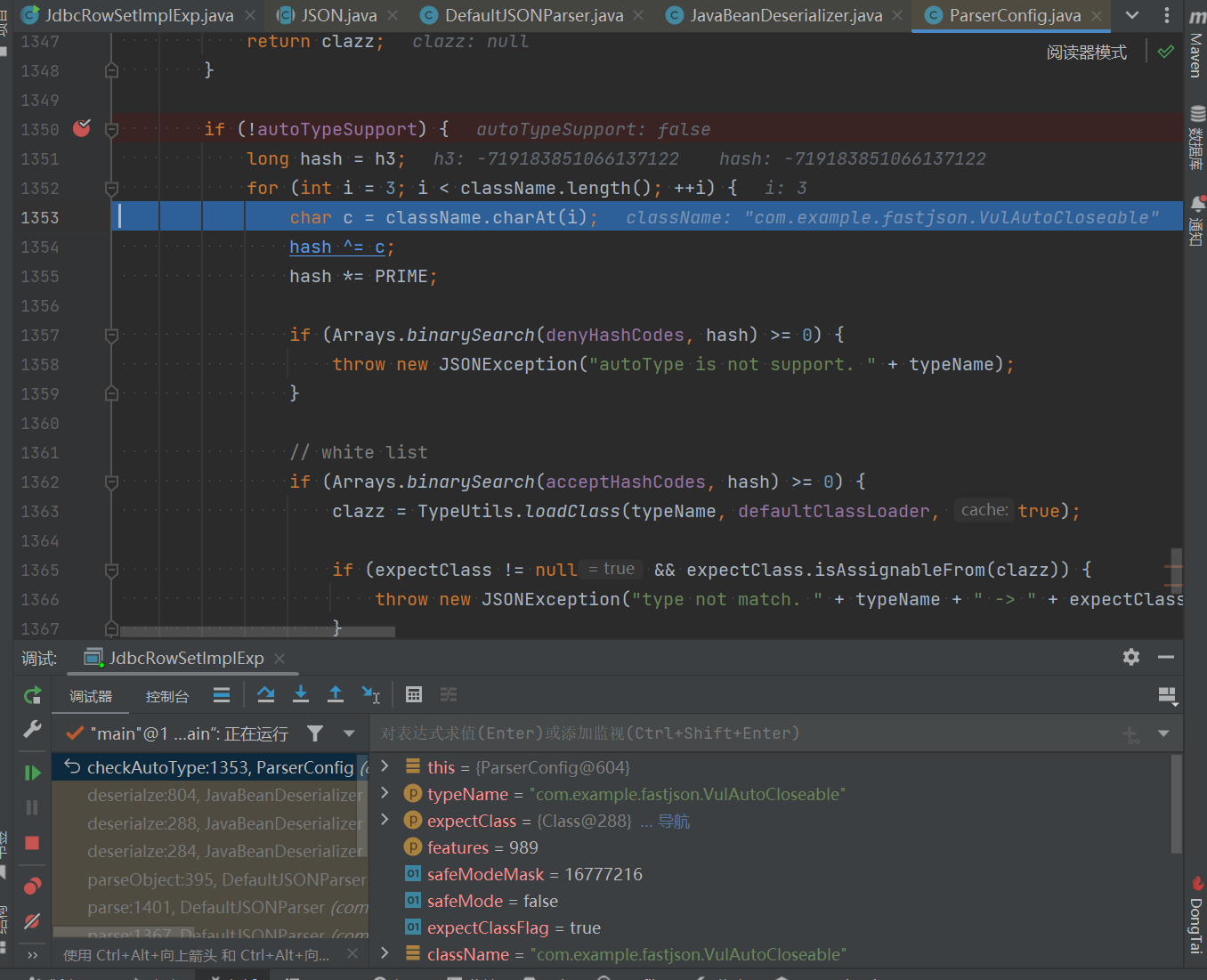Viewport: 1207px width, 980px height.
Task: Stop the debug session
Action: tap(32, 843)
